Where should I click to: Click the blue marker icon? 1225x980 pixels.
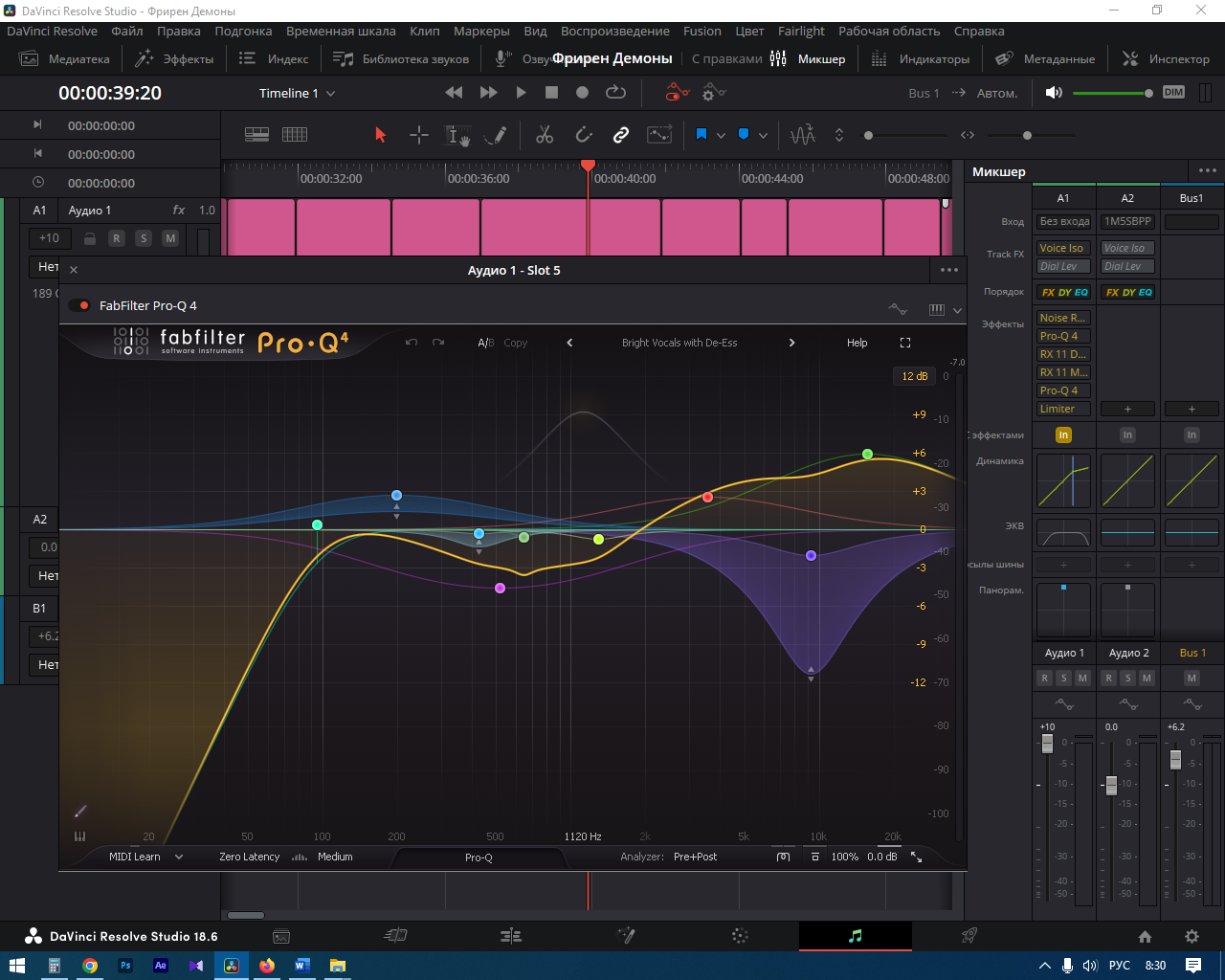pyautogui.click(x=744, y=135)
